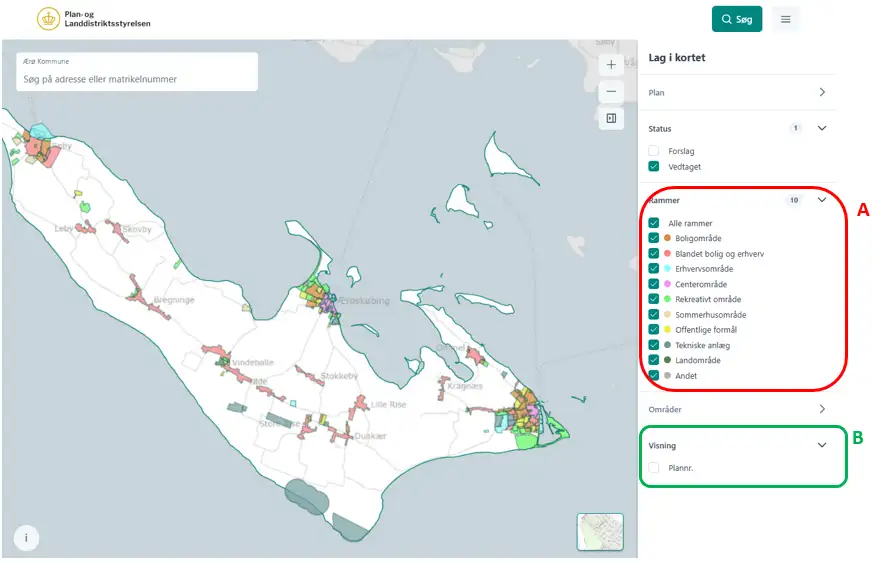This screenshot has width=873, height=563.
Task: Click Plan- og Landdistriktsstyrelsen crown logo
Action: click(48, 19)
